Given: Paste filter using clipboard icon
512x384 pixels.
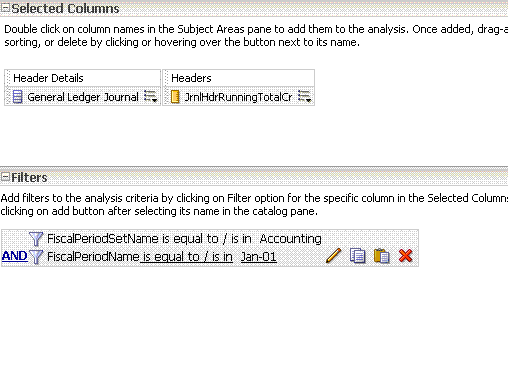Looking at the screenshot, I should tap(382, 256).
